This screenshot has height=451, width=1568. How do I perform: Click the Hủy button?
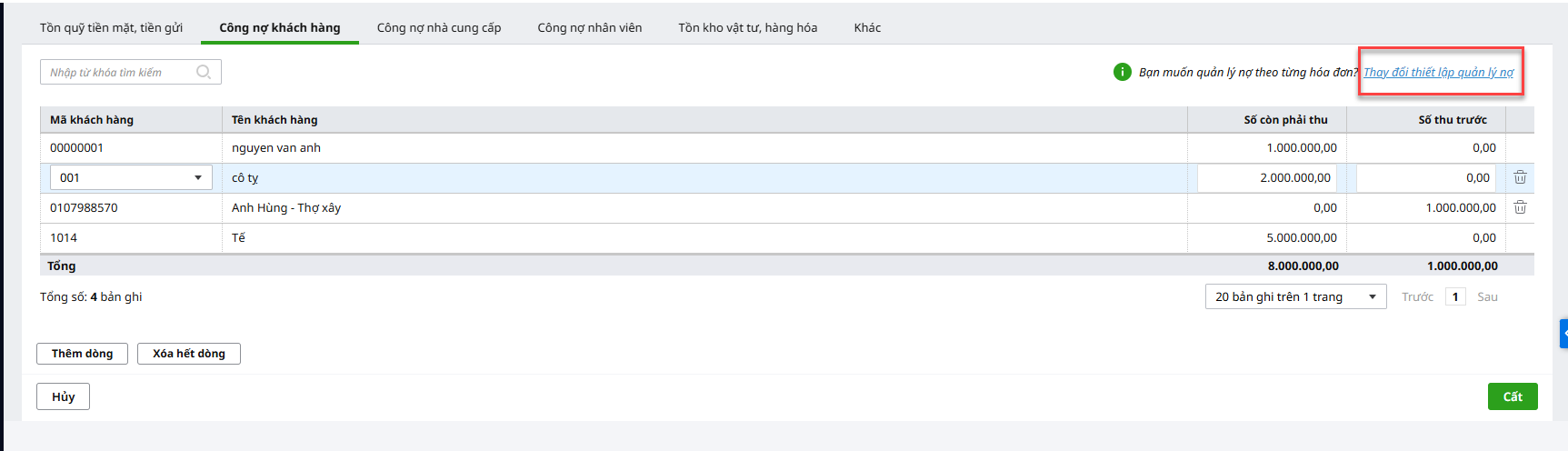click(63, 396)
